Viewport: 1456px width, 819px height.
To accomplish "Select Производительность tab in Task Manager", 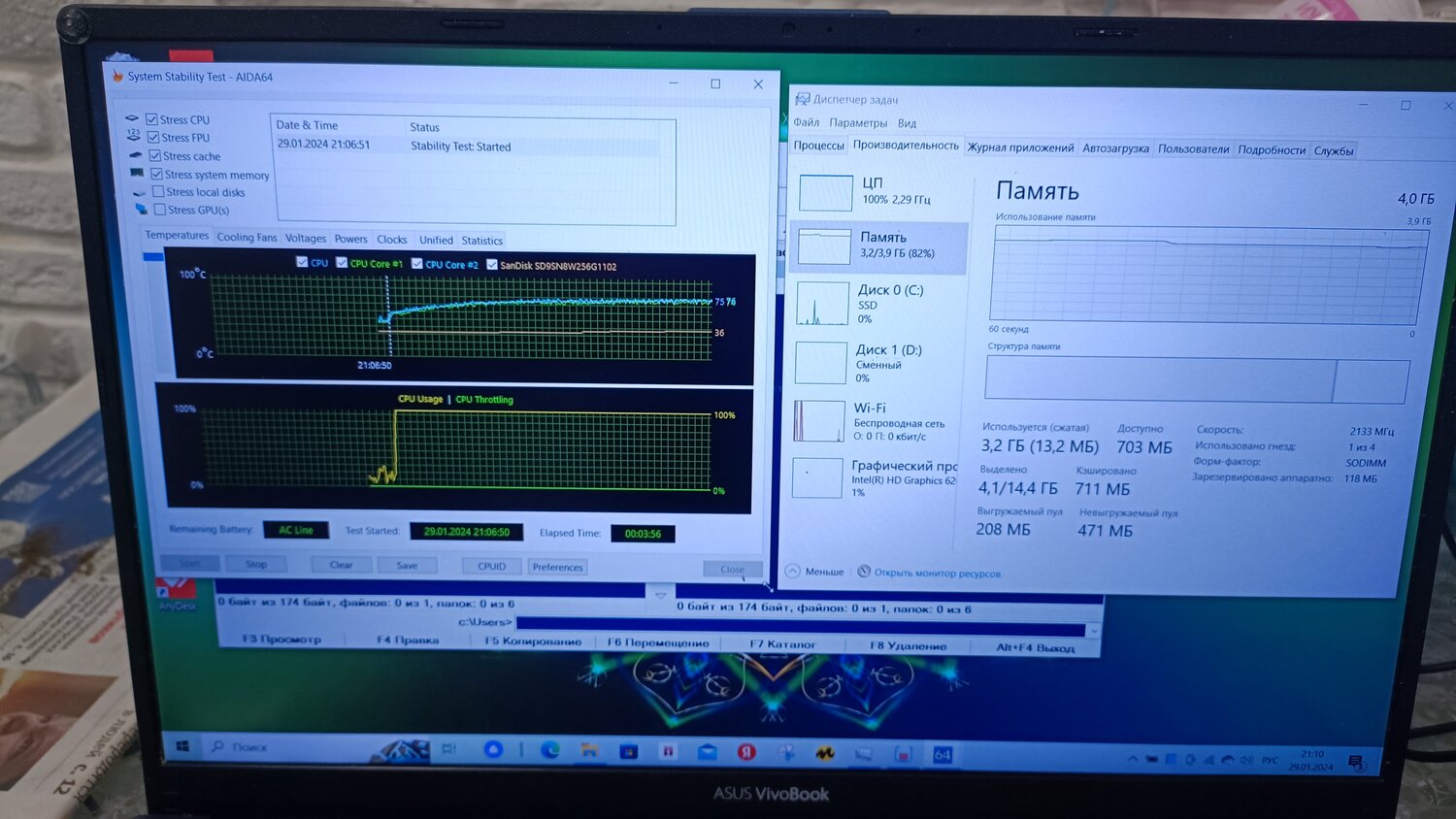I will pyautogui.click(x=906, y=145).
